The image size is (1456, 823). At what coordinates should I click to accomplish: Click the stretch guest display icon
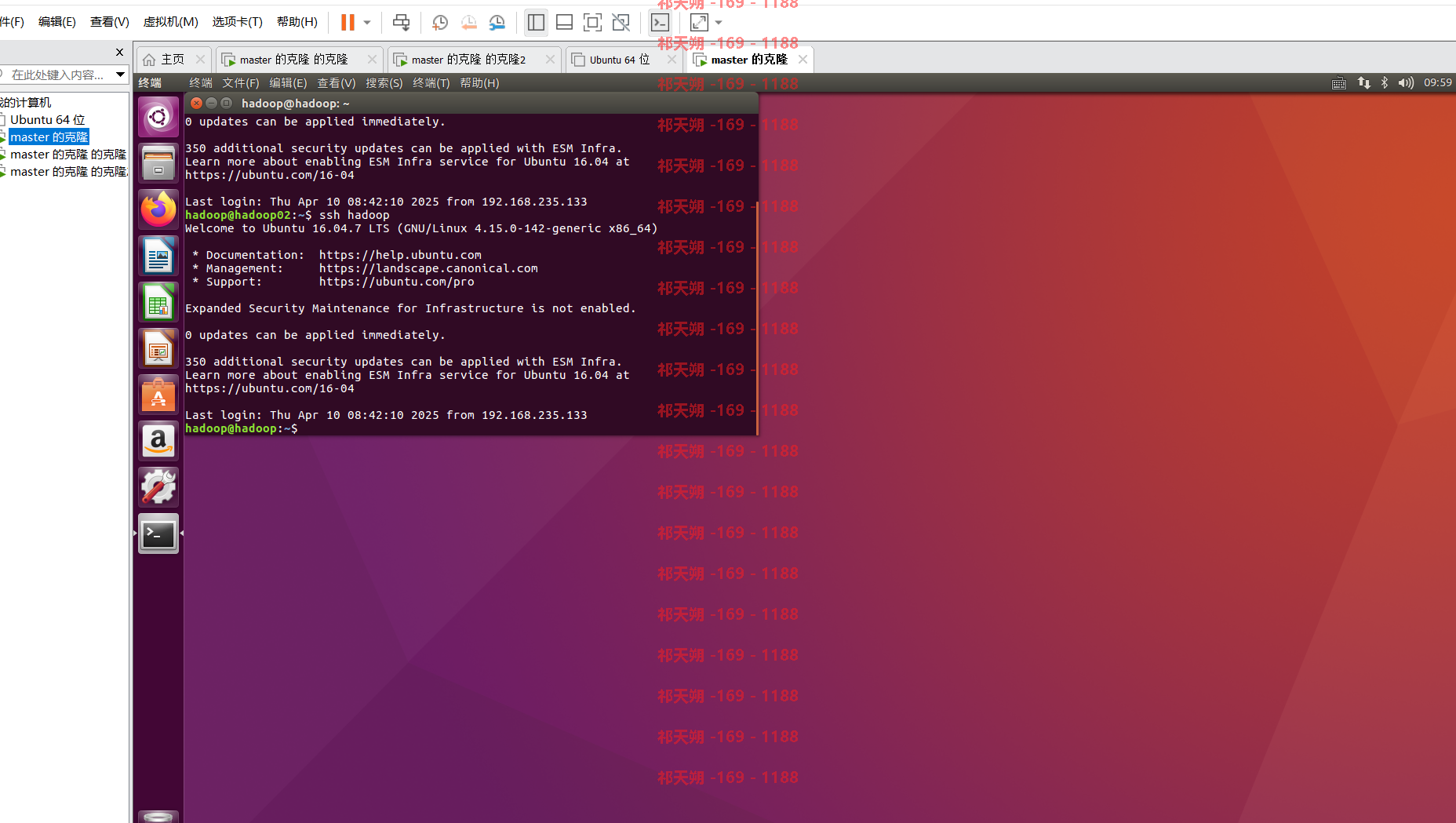pos(699,22)
